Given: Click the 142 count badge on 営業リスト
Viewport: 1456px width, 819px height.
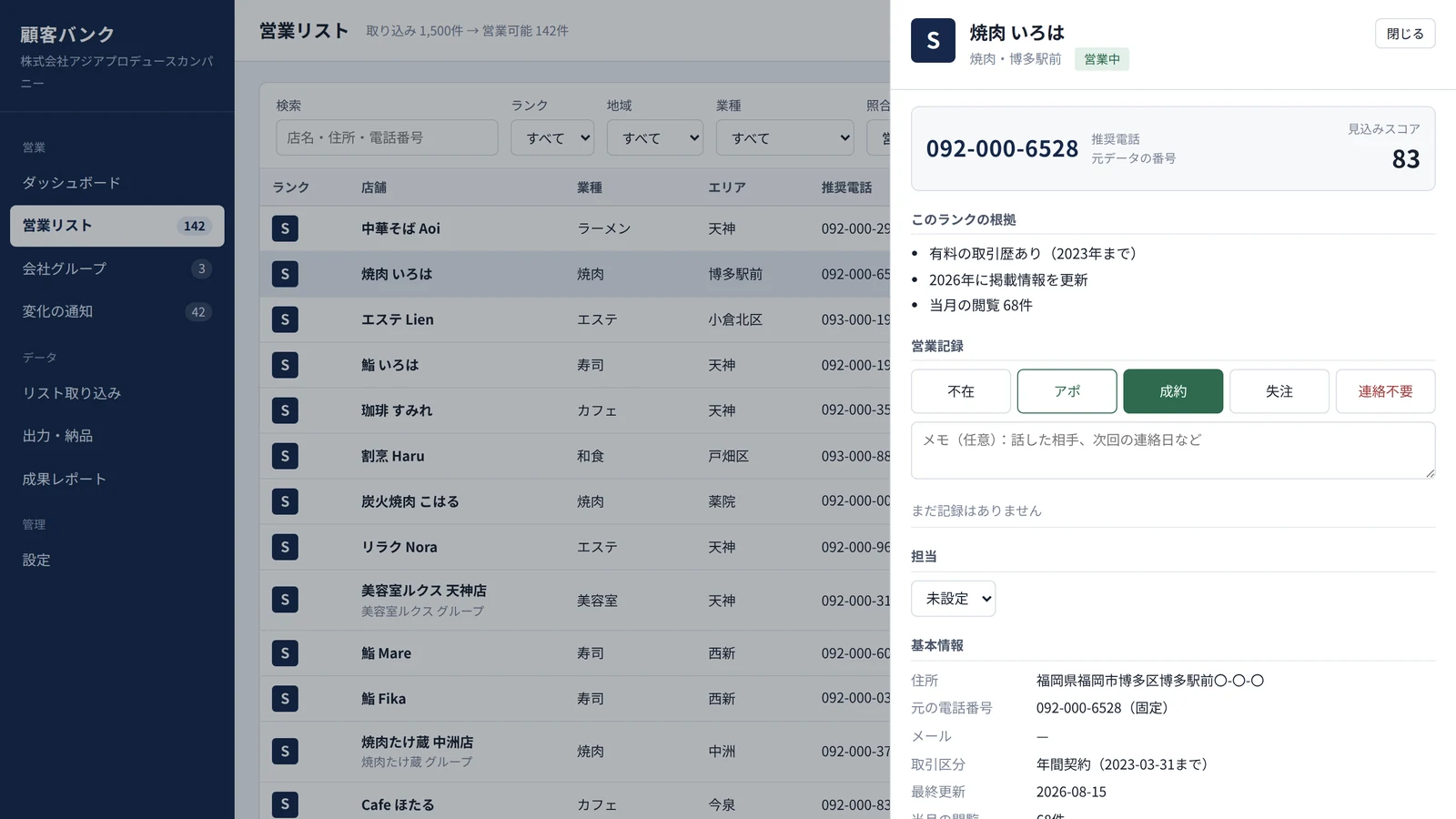Looking at the screenshot, I should coord(194,226).
